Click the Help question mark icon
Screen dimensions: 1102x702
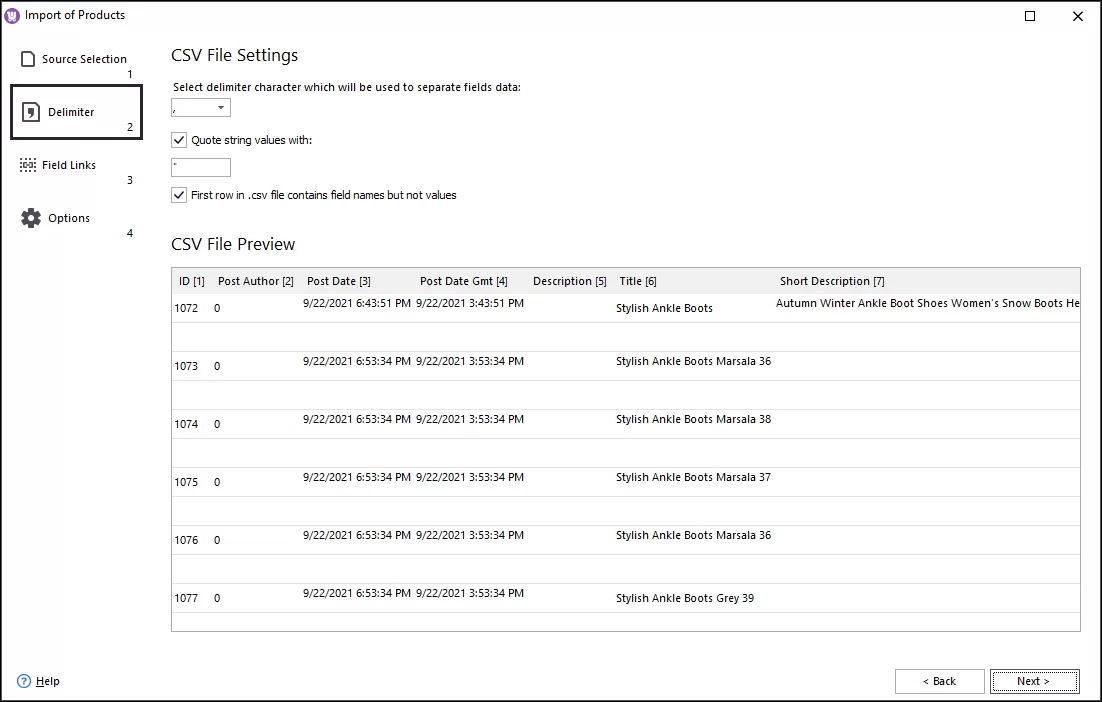pyautogui.click(x=23, y=681)
